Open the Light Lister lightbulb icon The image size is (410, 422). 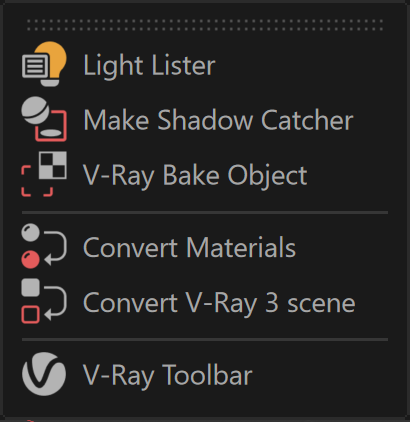click(44, 64)
